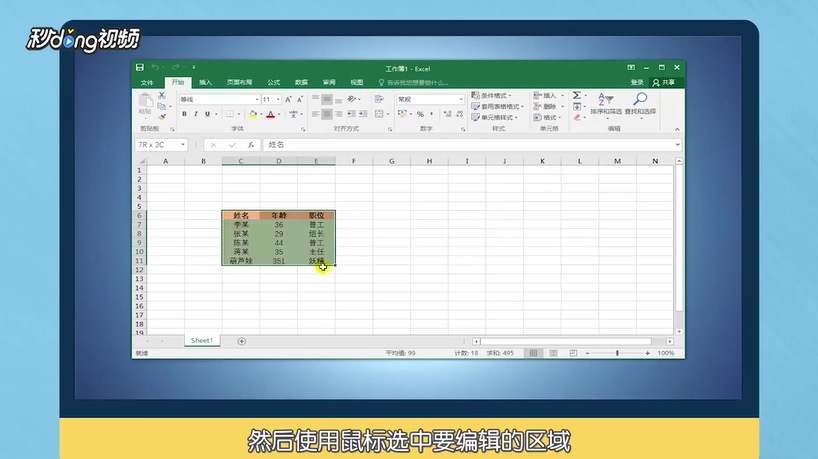Open the borders dropdown arrow
This screenshot has height=459, width=818.
[239, 114]
